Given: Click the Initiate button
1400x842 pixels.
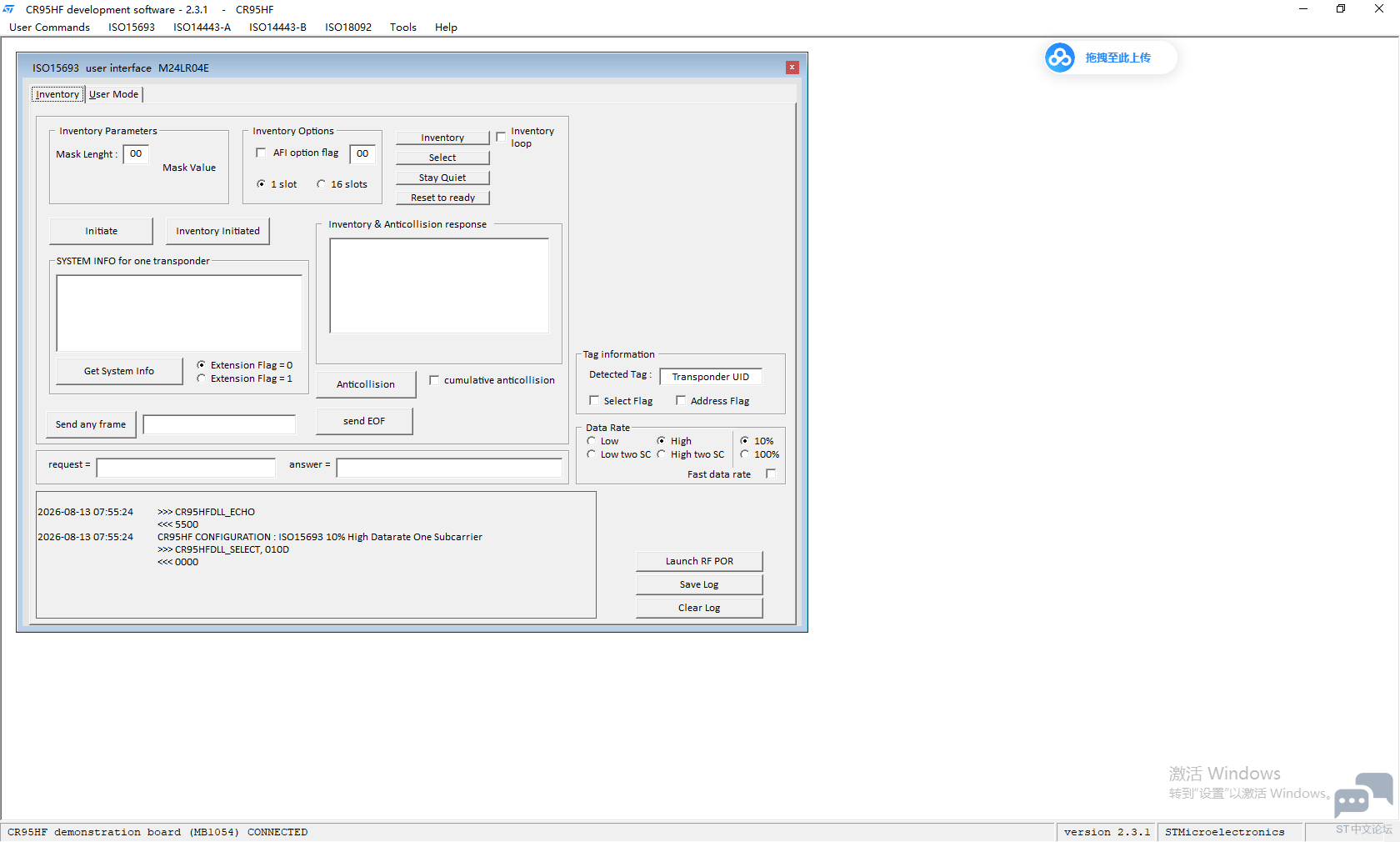Looking at the screenshot, I should [x=102, y=231].
